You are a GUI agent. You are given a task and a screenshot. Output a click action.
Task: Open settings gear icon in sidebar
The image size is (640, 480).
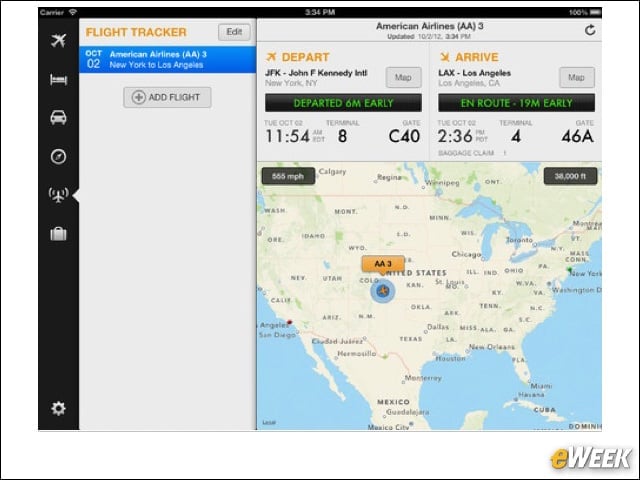tap(58, 408)
